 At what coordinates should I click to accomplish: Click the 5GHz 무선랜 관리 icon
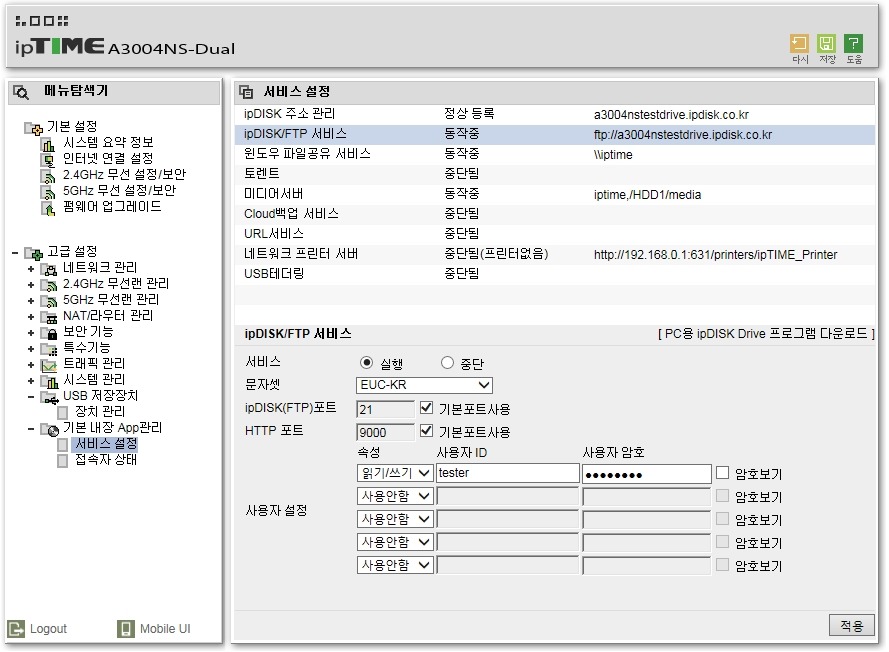click(49, 301)
